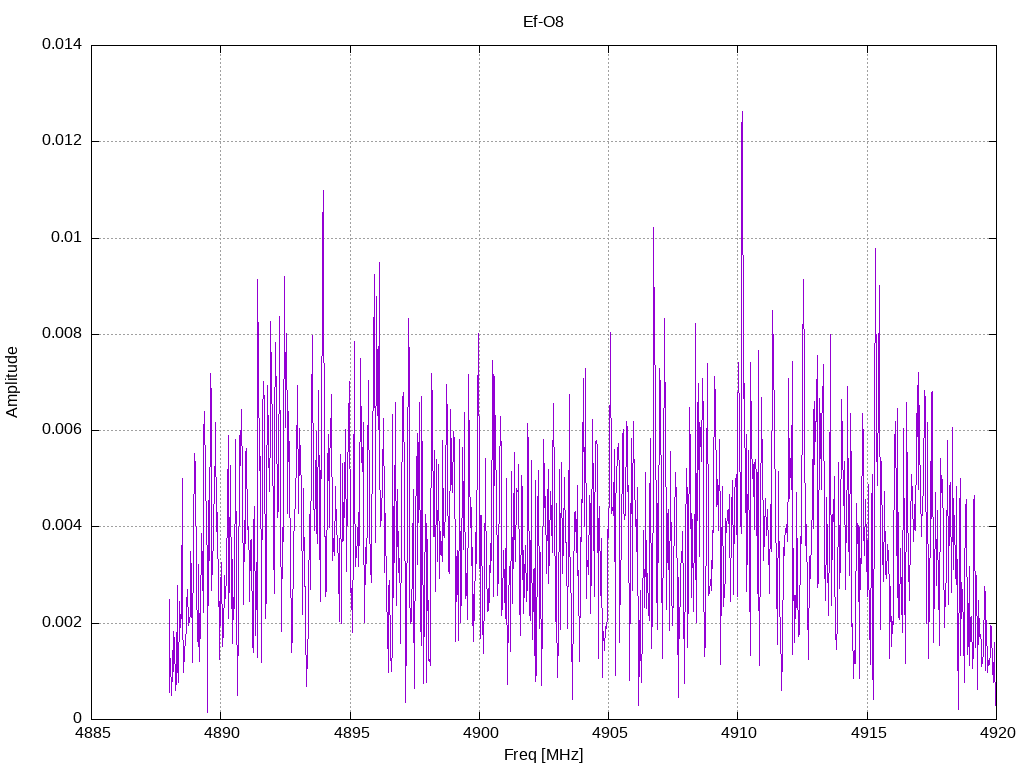Click the Freq [MHz] x-axis label
The height and width of the screenshot is (768, 1024).
(x=543, y=755)
